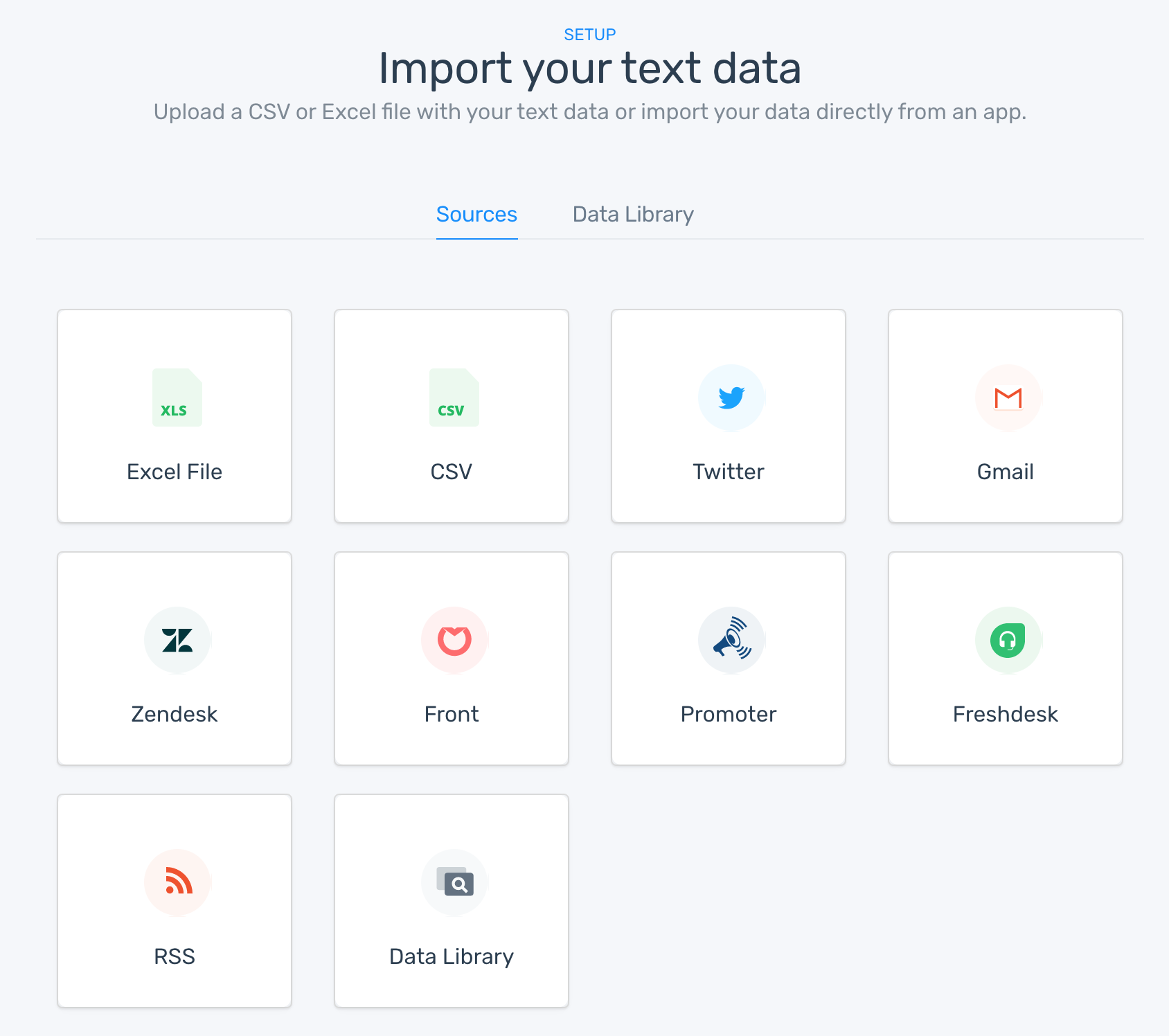Click the Promoter megaphone icon
This screenshot has width=1169, height=1036.
tap(731, 640)
